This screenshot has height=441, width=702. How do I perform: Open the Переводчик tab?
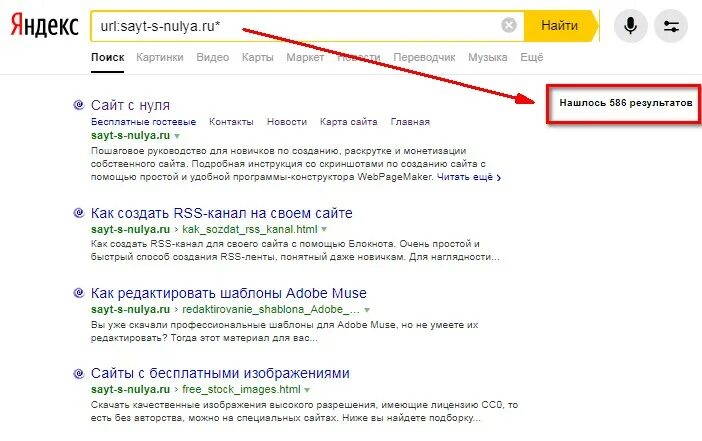point(424,57)
